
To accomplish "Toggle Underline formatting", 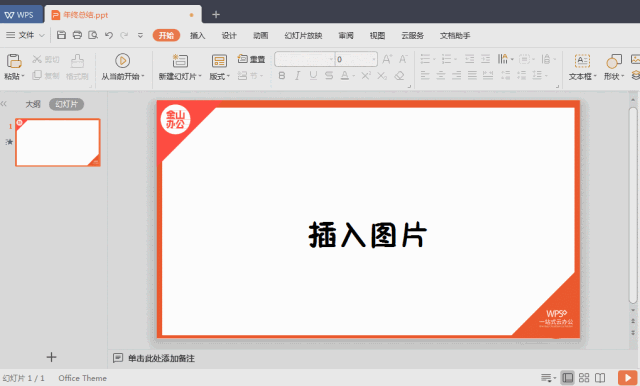I will point(313,75).
